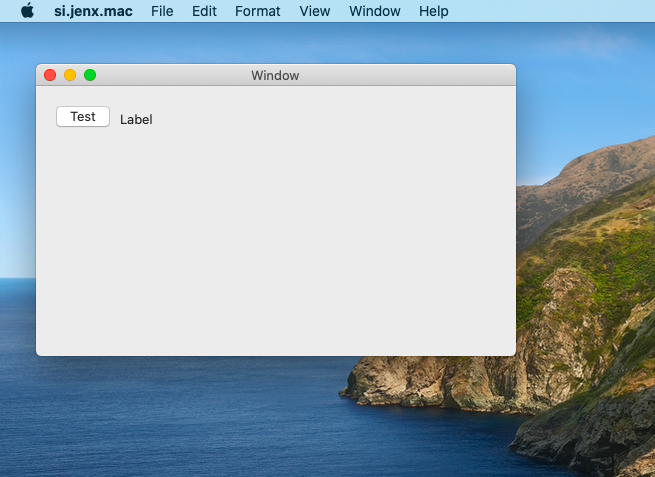Click the Window title bar text
Image resolution: width=655 pixels, height=477 pixels.
(275, 76)
